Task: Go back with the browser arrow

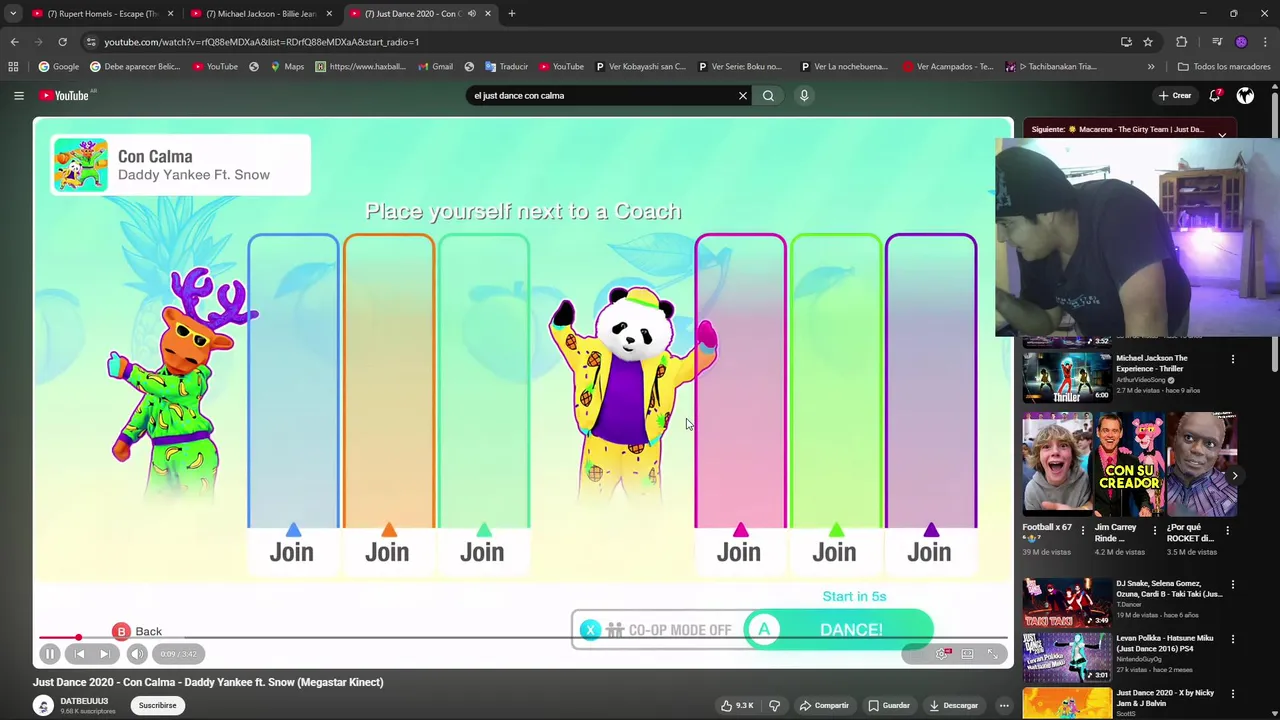Action: point(14,42)
